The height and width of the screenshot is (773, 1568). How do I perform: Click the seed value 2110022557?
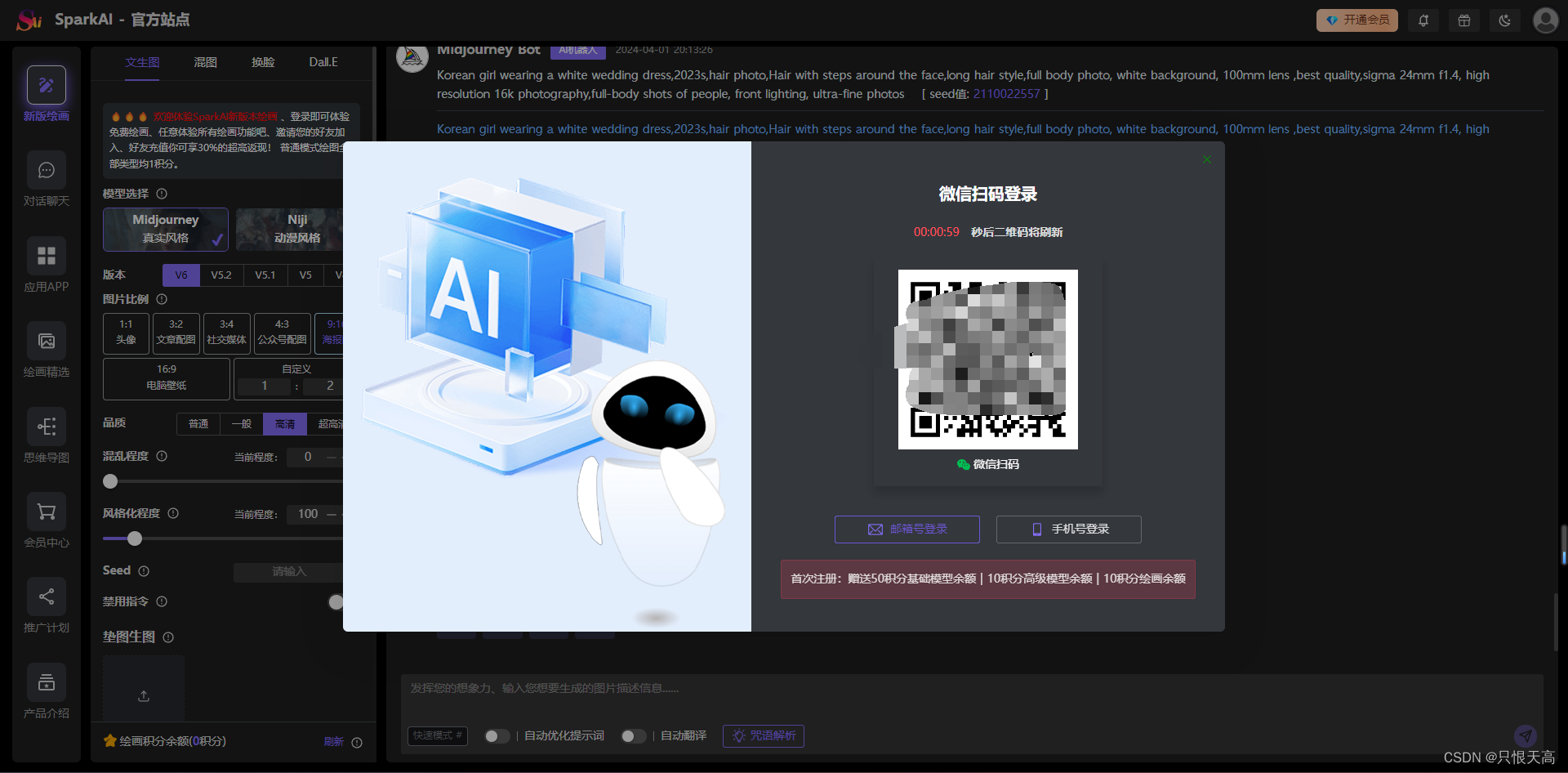(1006, 94)
